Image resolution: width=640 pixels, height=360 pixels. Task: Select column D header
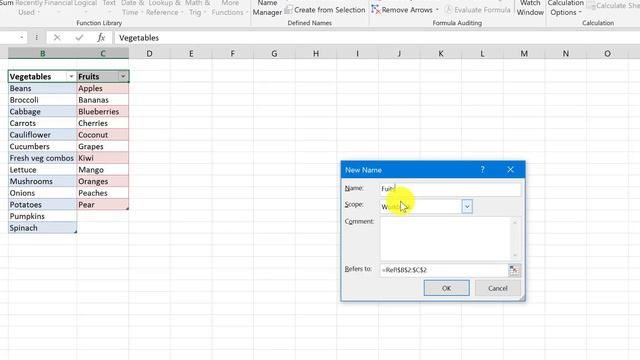149,53
